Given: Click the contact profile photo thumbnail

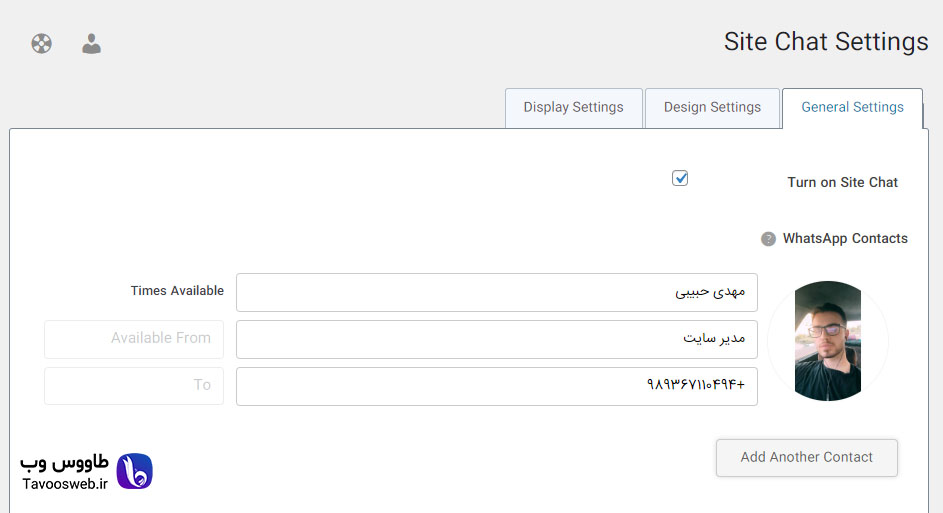Looking at the screenshot, I should pos(828,341).
